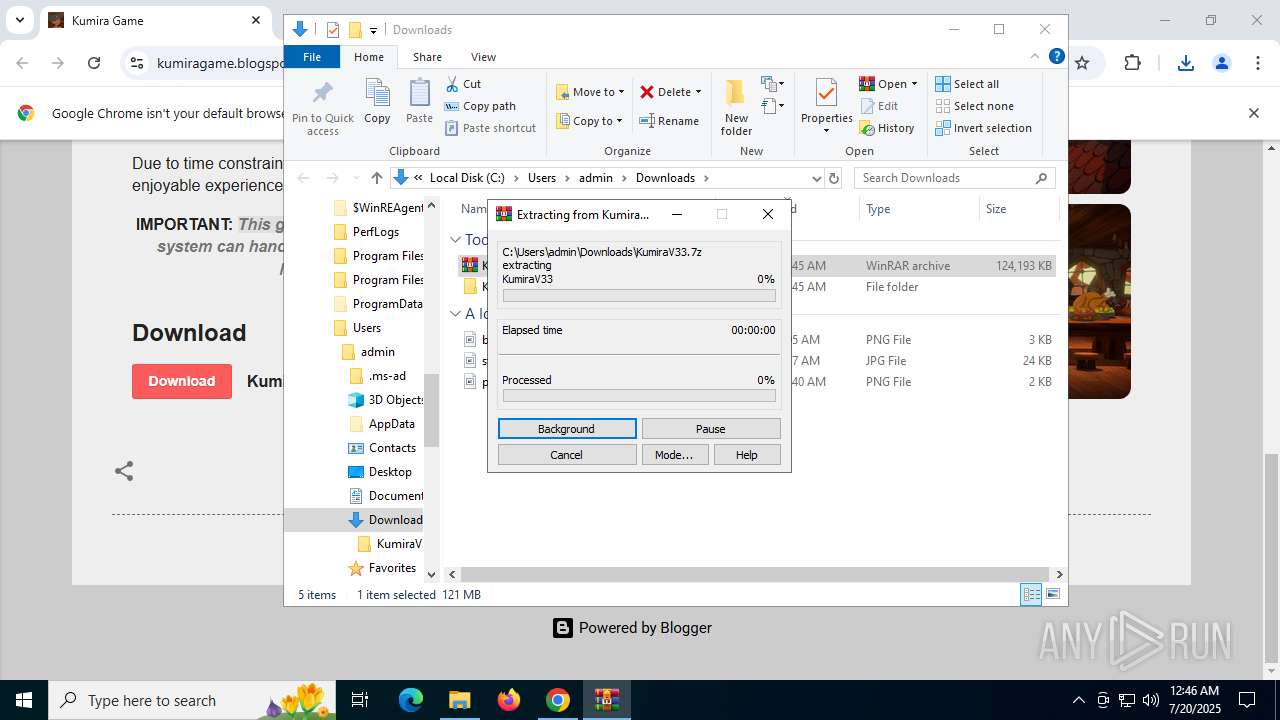Click the KumiraV33 file progress bar

[639, 296]
